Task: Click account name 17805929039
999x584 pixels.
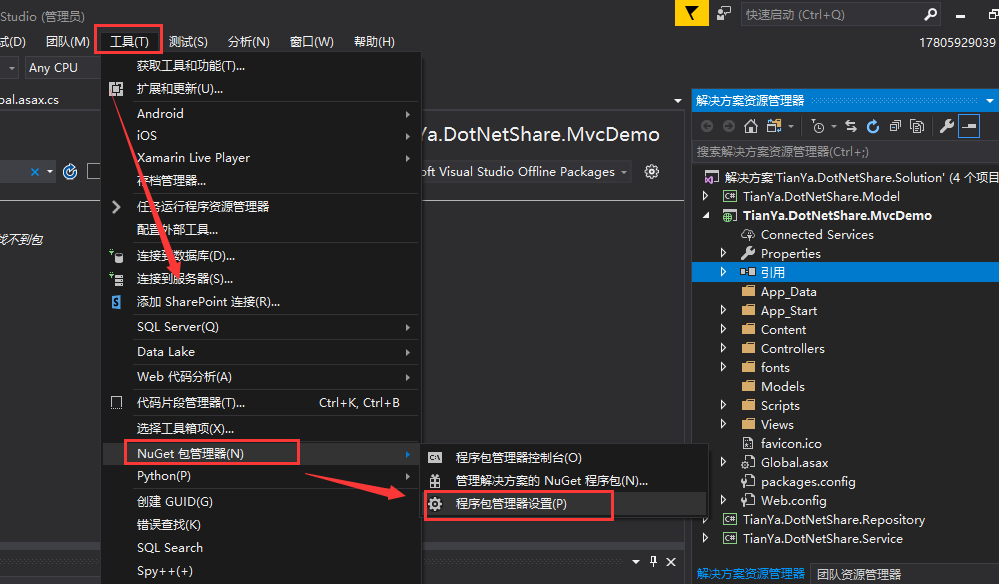Action: pyautogui.click(x=957, y=43)
